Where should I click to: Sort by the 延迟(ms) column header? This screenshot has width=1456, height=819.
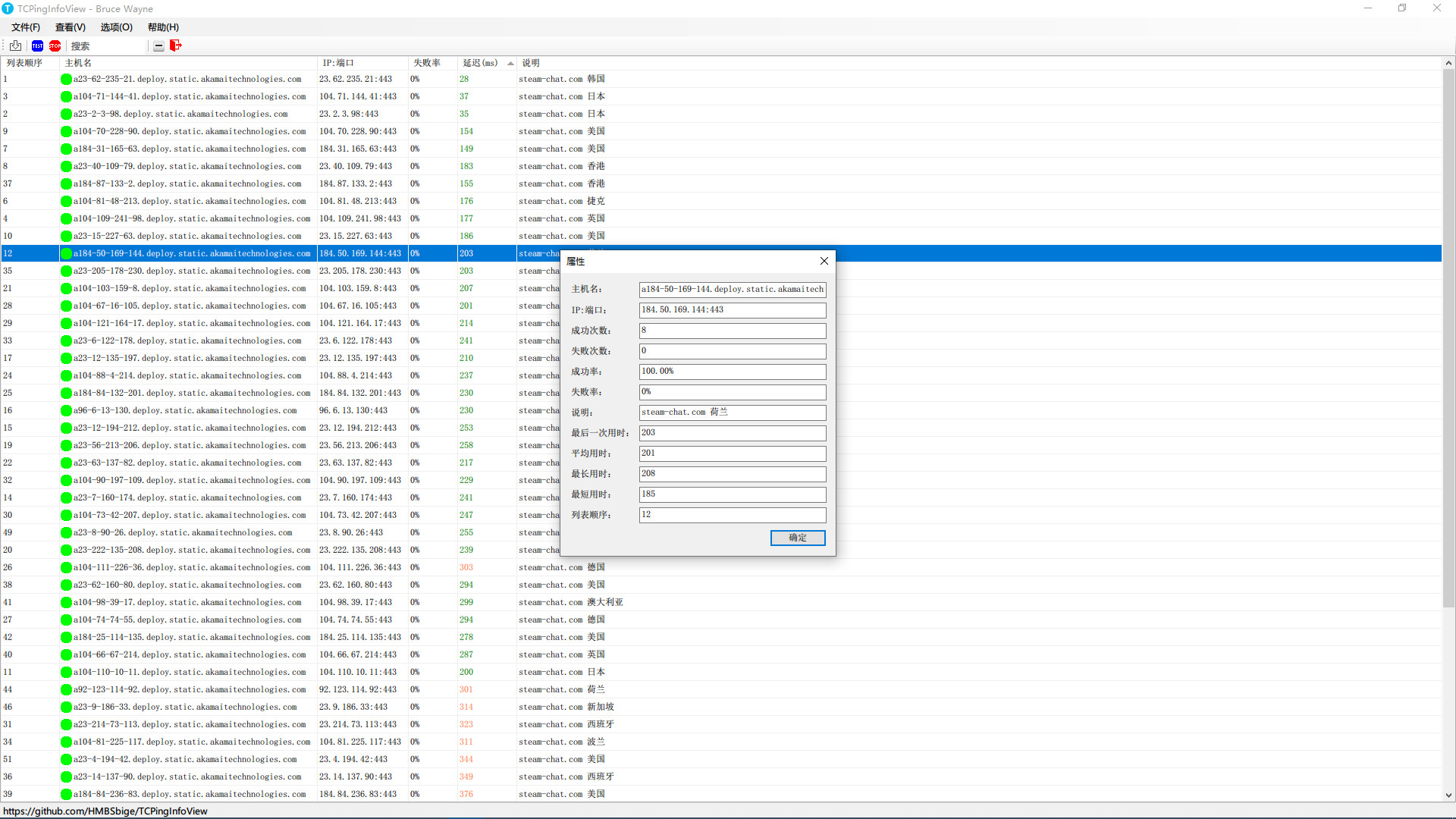pos(480,63)
